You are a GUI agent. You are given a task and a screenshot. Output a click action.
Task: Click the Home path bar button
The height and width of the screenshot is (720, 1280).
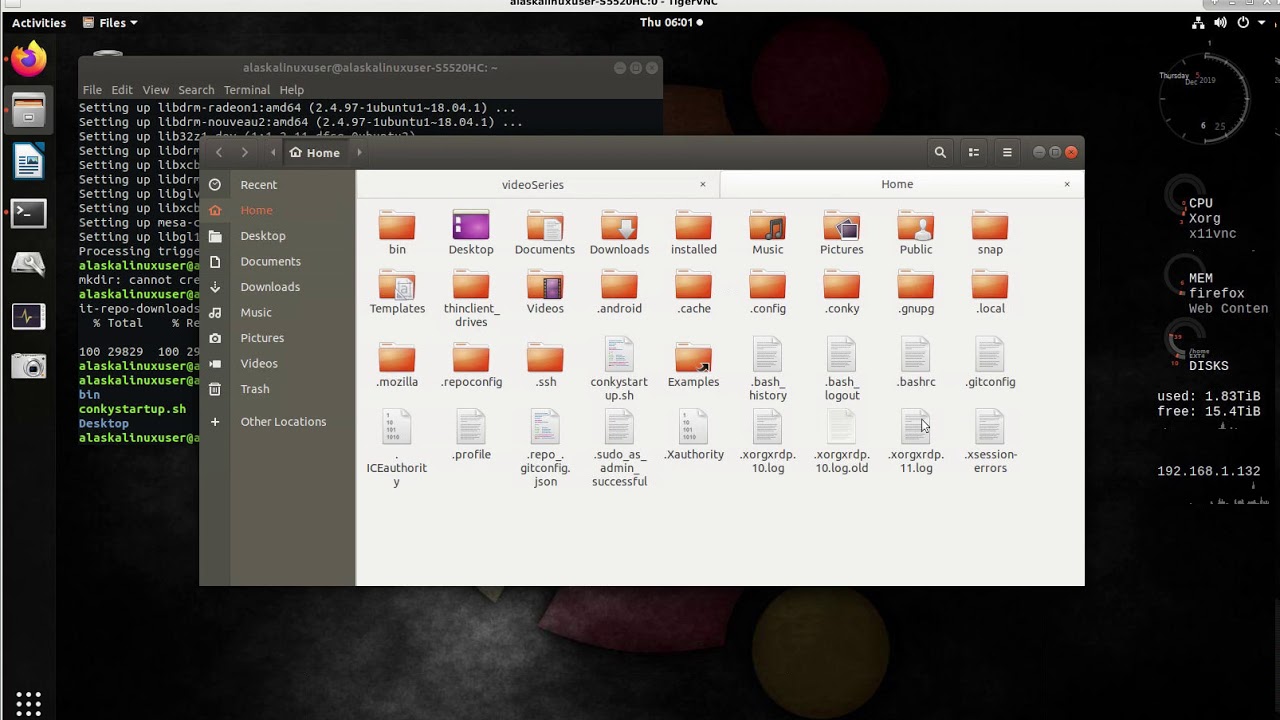click(x=315, y=152)
